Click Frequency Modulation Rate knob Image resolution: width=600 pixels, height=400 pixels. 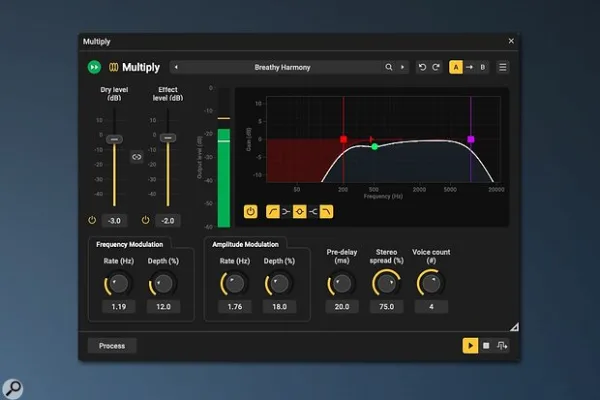[119, 284]
